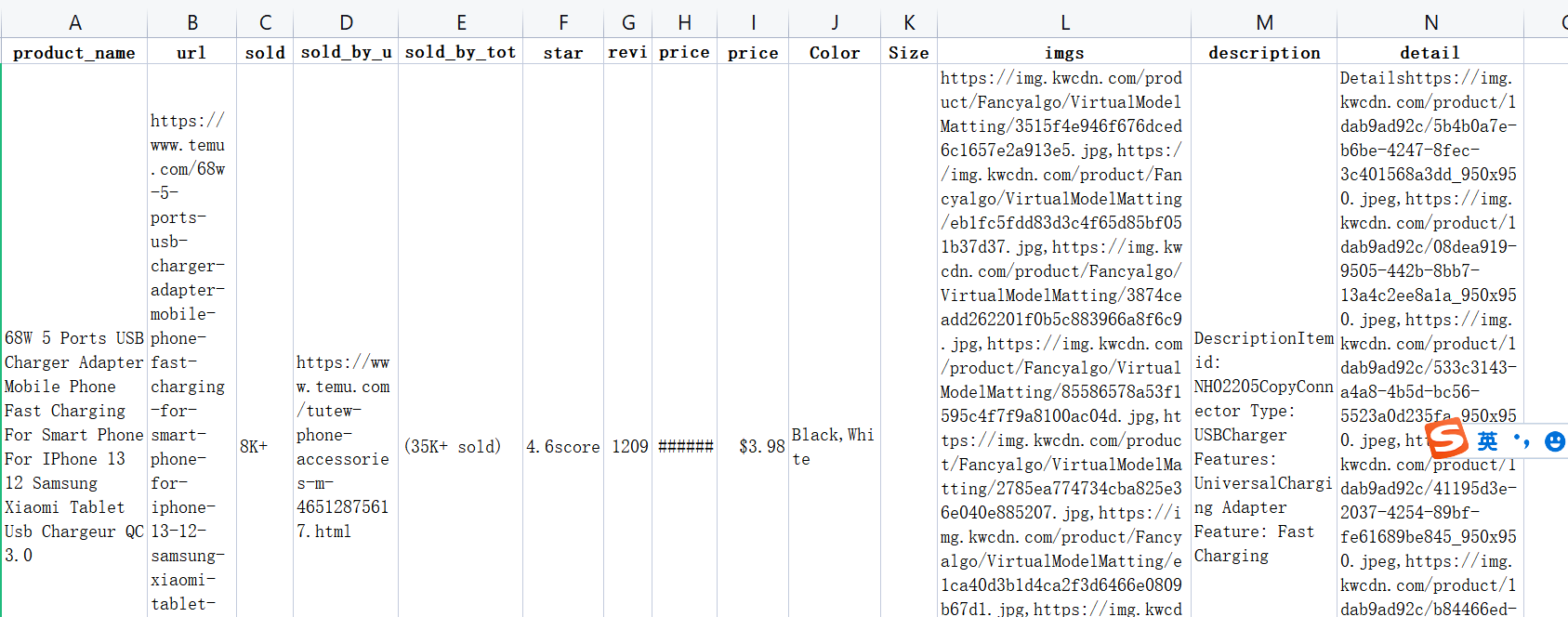Select column A header

74,22
